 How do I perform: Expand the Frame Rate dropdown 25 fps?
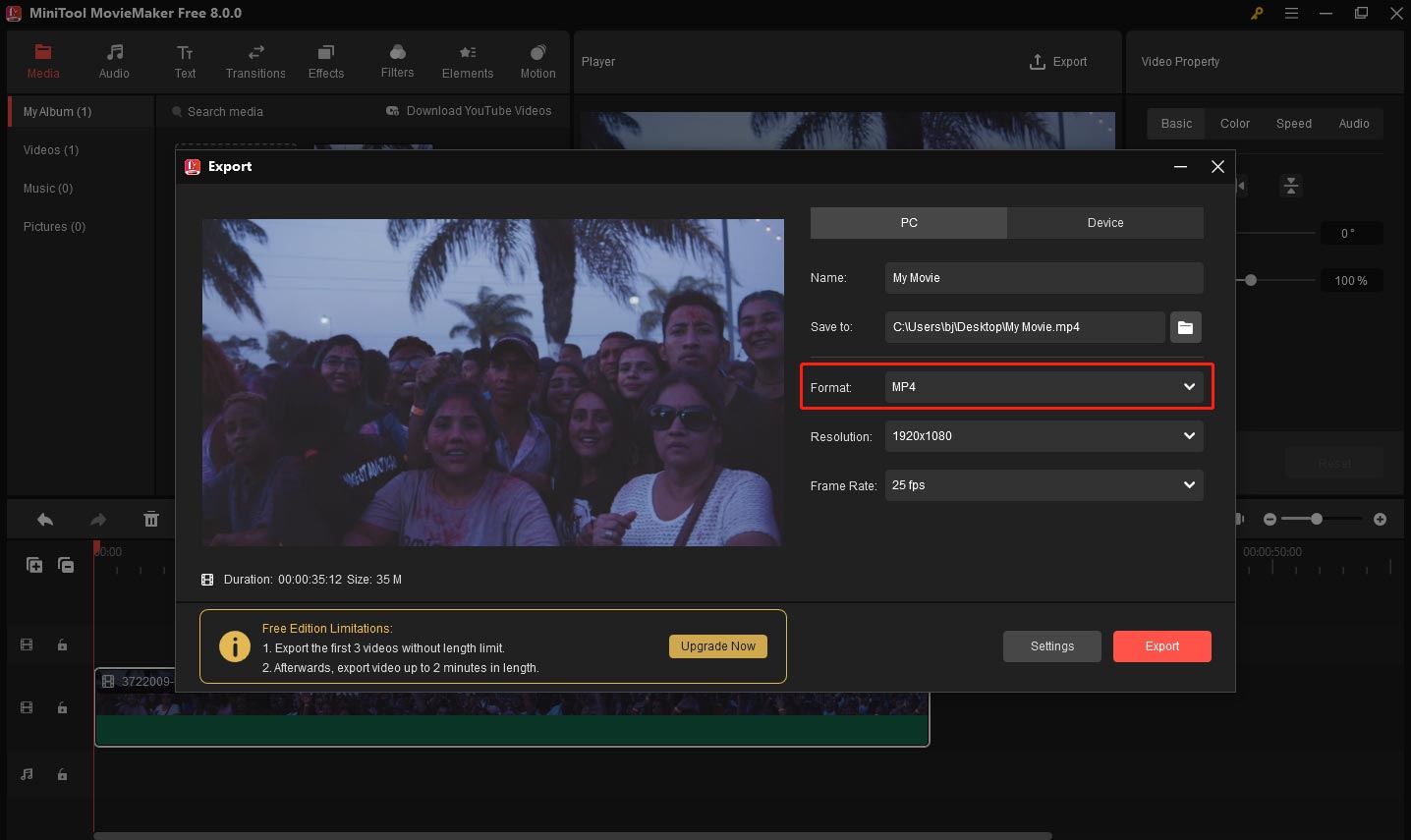pyautogui.click(x=1044, y=485)
